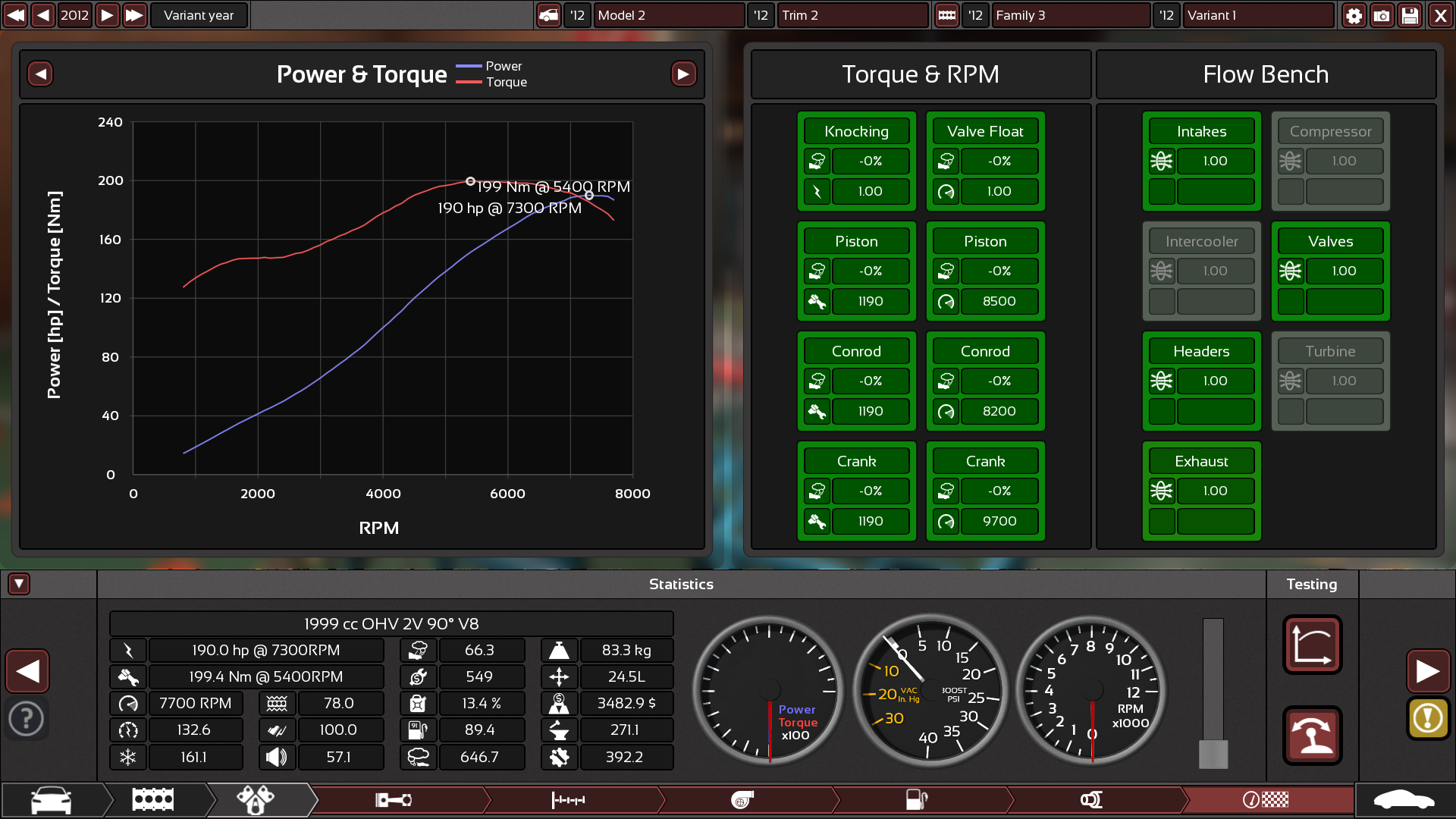Click the Statistics panel title
Image resolution: width=1456 pixels, height=819 pixels.
[681, 584]
